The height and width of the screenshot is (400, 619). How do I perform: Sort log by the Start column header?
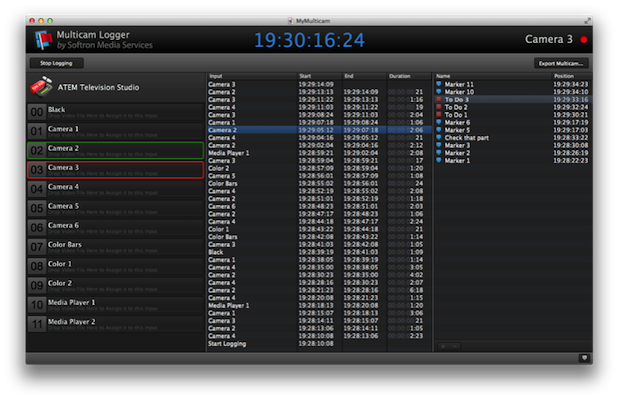coord(320,76)
